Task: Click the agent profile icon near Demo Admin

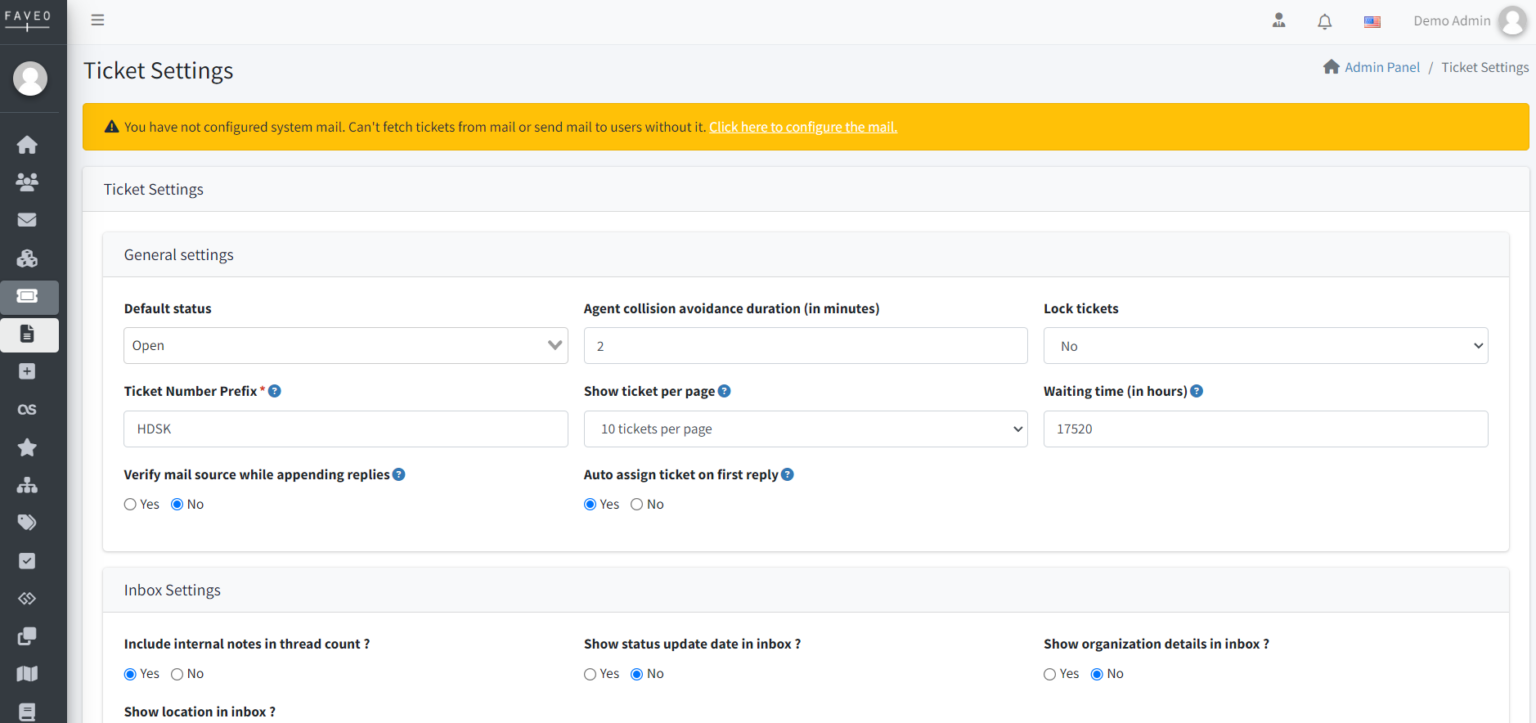Action: 1278,20
